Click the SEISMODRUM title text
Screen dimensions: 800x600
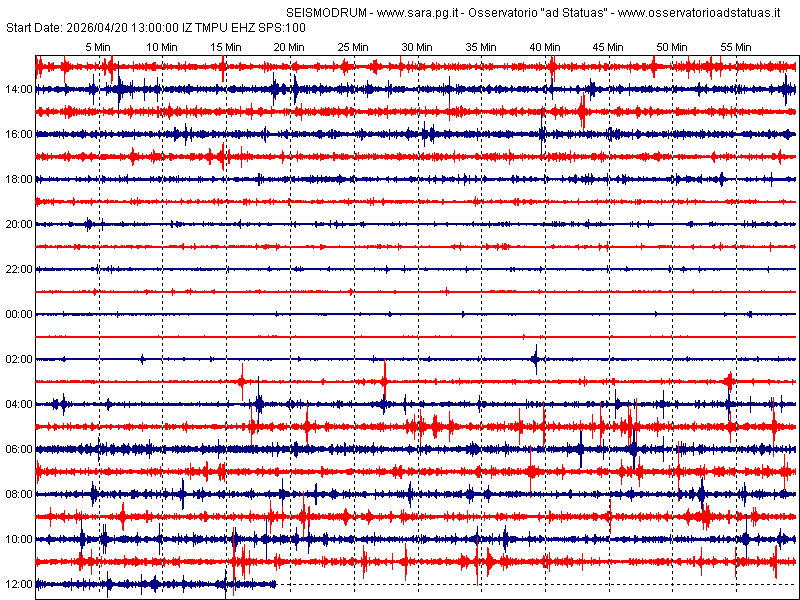coord(314,13)
